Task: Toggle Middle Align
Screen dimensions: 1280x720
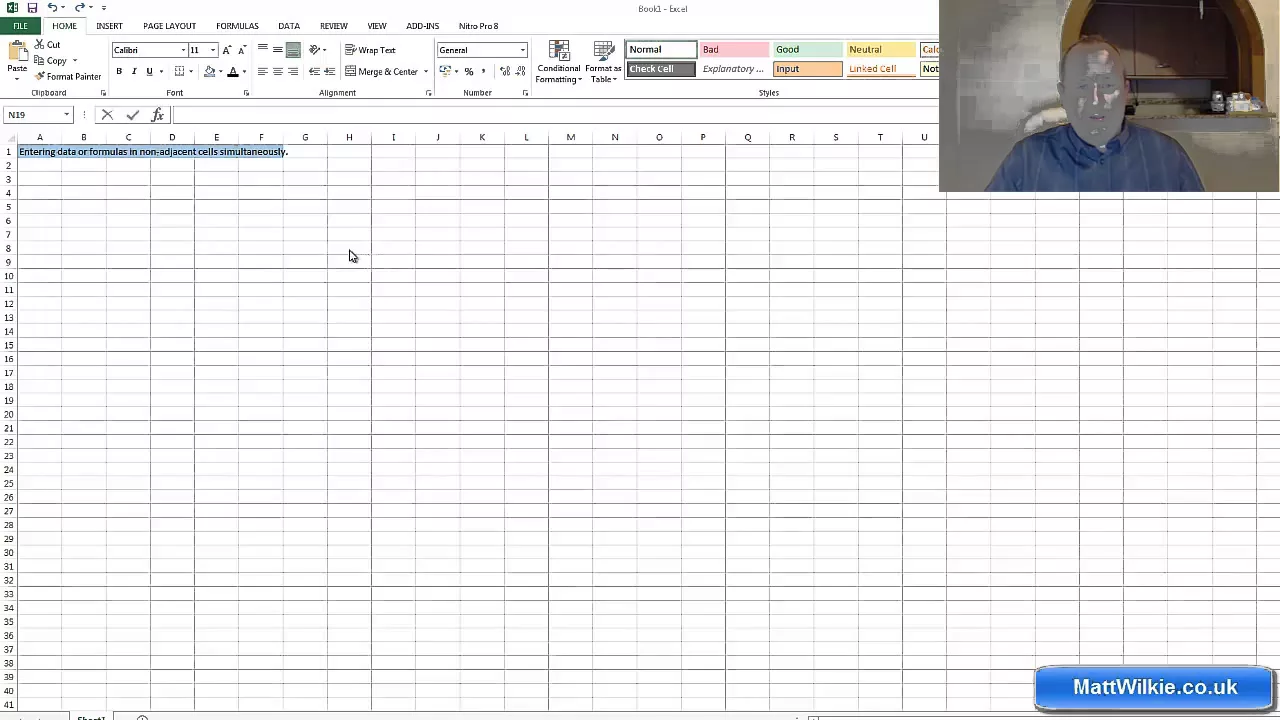Action: click(277, 50)
